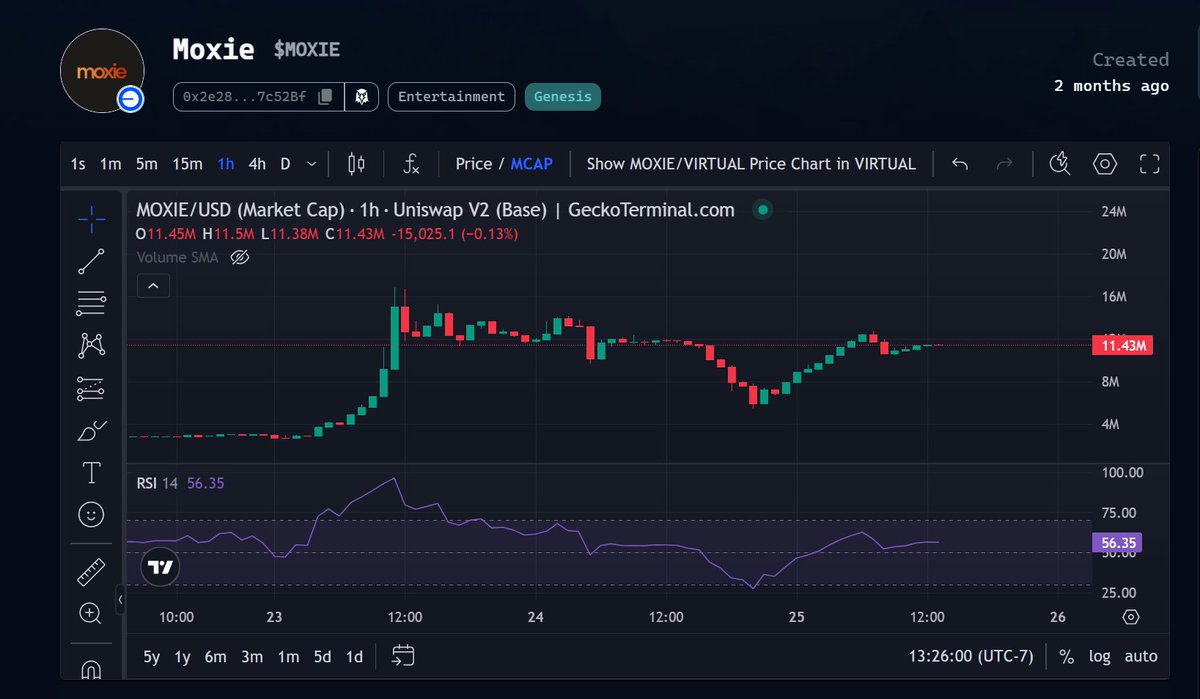This screenshot has width=1200, height=699.
Task: Open timezone selector 13:26:00 (UTC-7)
Action: click(970, 657)
